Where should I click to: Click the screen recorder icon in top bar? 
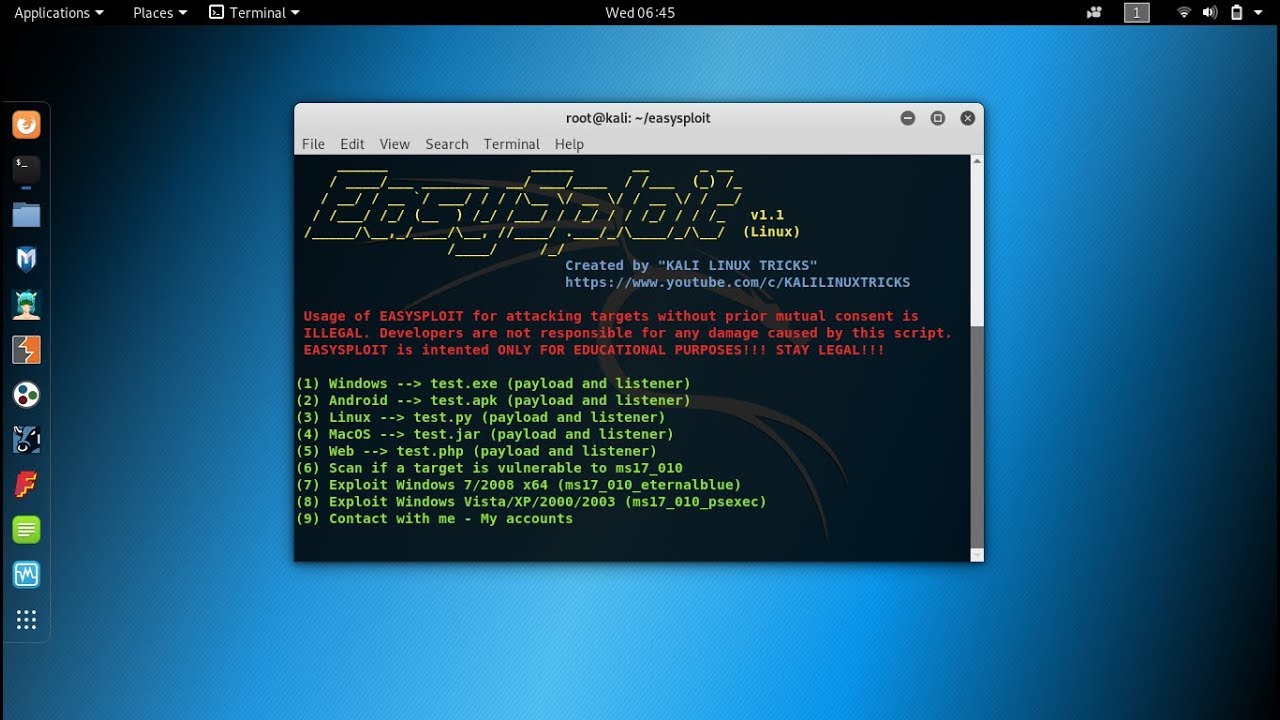(1093, 12)
